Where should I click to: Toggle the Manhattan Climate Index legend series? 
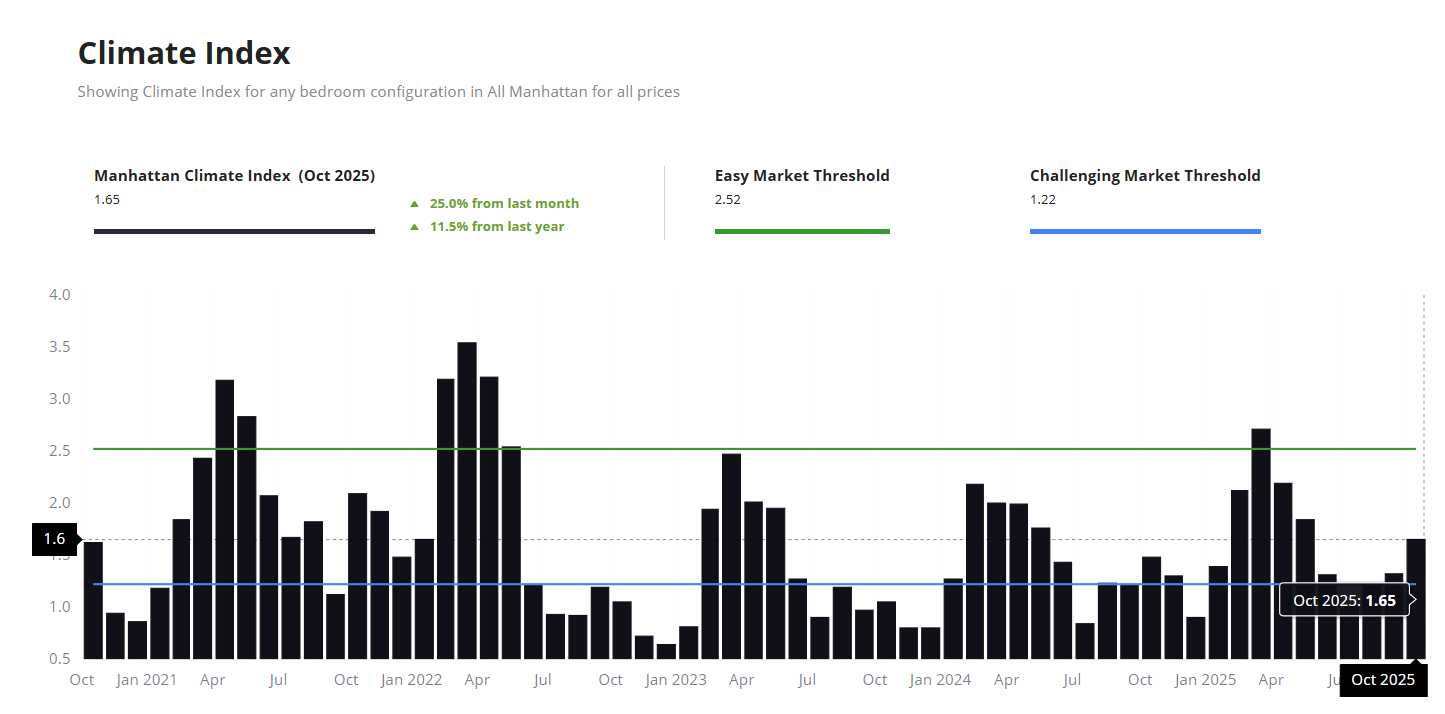point(234,176)
